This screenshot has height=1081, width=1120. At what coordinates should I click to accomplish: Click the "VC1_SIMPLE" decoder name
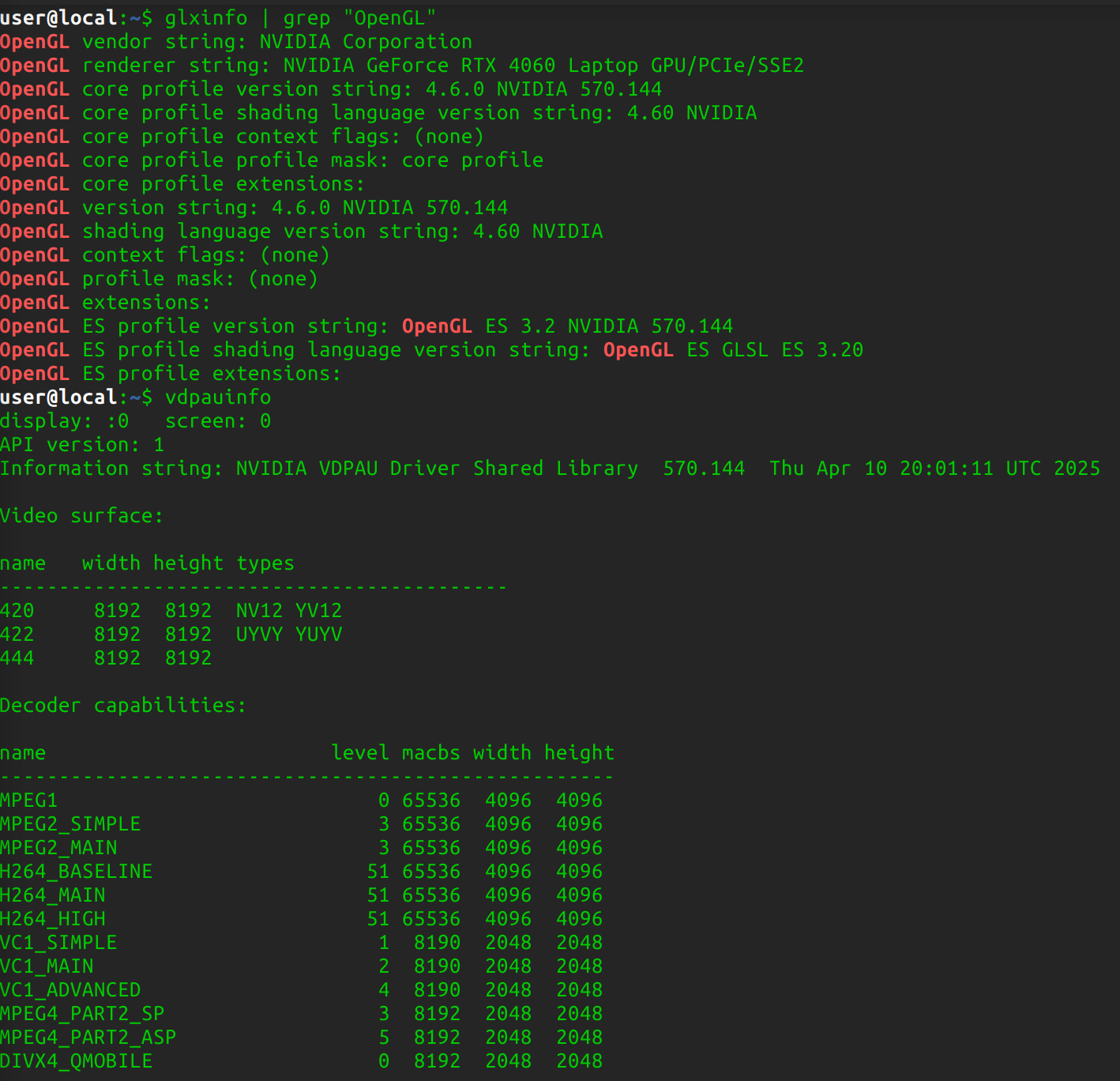[58, 943]
